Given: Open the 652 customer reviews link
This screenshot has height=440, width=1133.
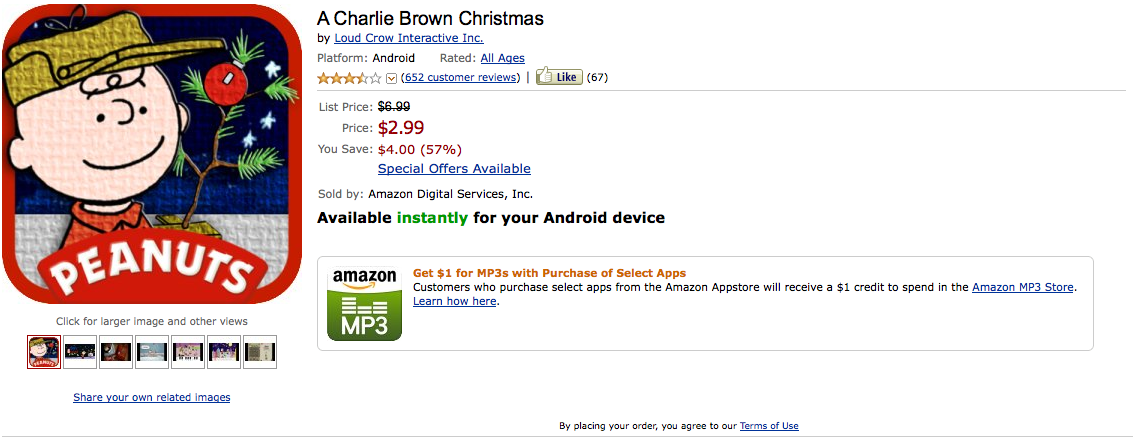Looking at the screenshot, I should tap(460, 77).
